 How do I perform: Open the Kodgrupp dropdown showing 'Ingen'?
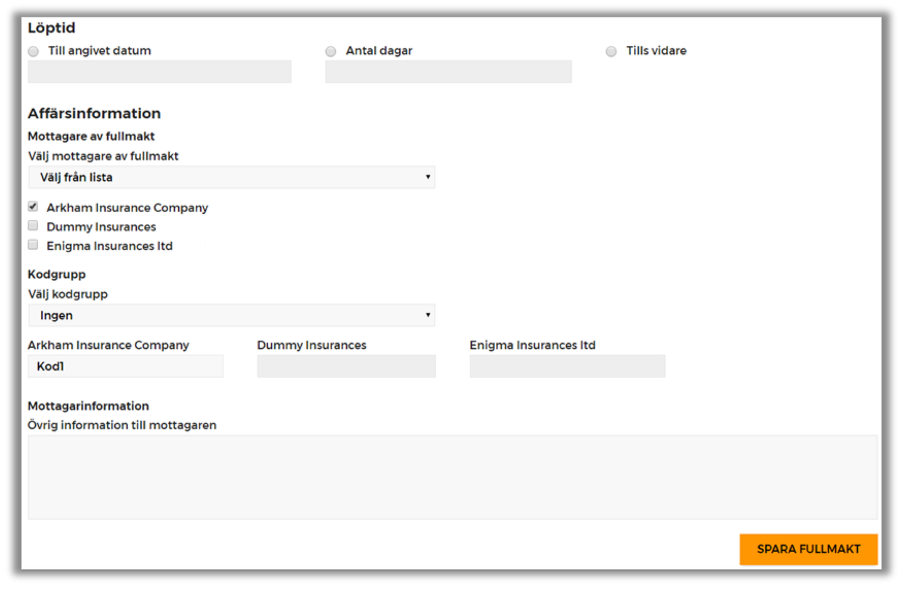(x=230, y=315)
